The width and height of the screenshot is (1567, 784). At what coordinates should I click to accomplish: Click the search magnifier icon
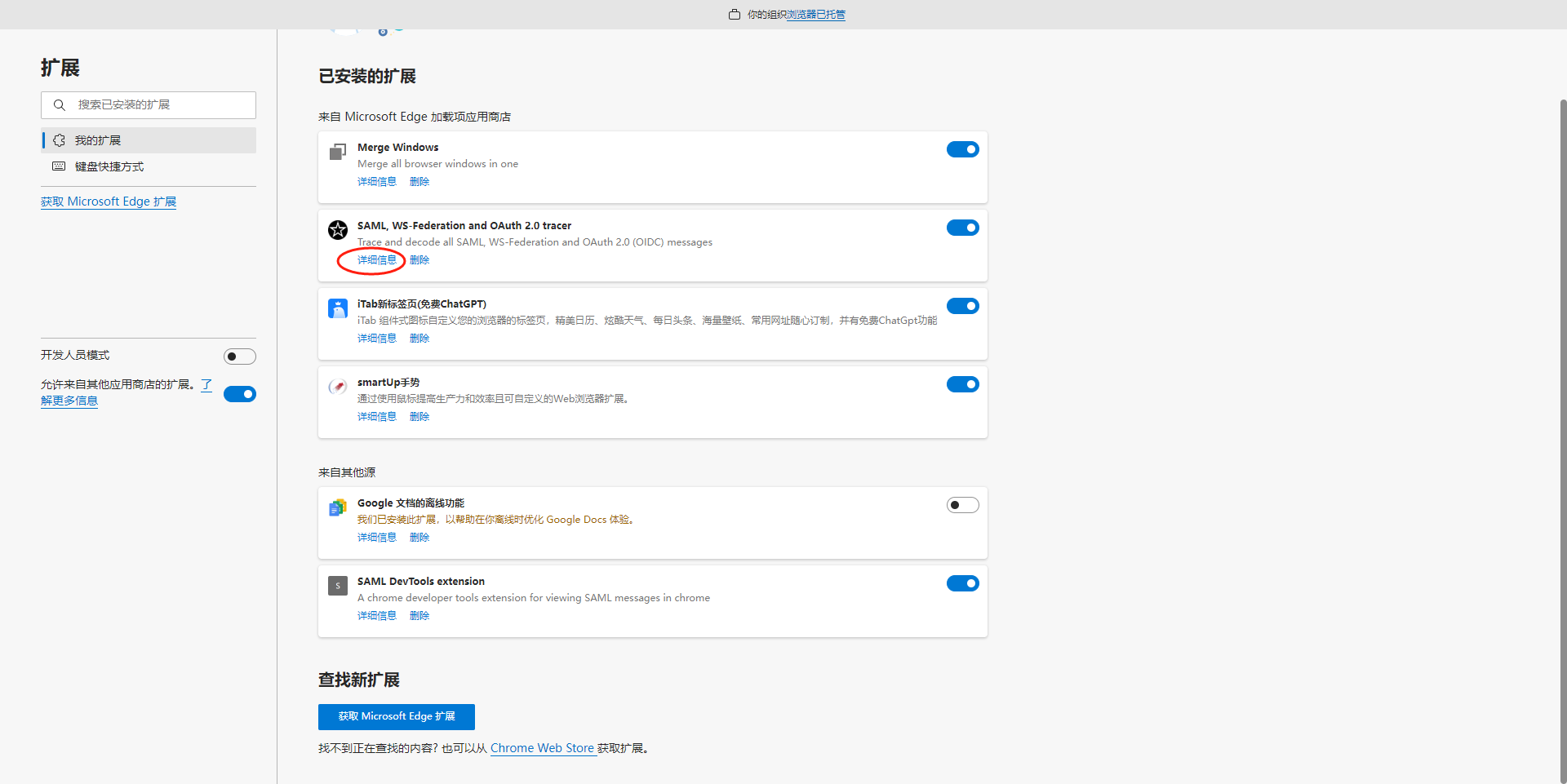(x=60, y=105)
